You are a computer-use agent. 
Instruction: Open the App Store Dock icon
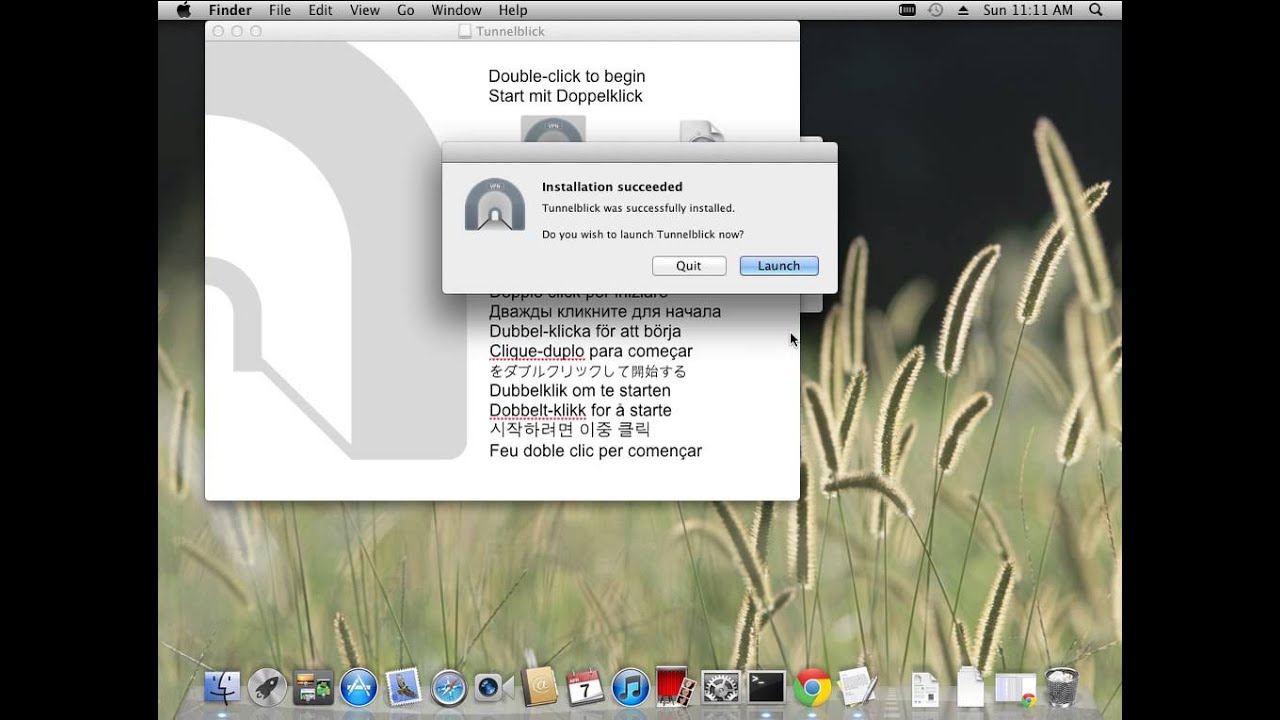358,688
